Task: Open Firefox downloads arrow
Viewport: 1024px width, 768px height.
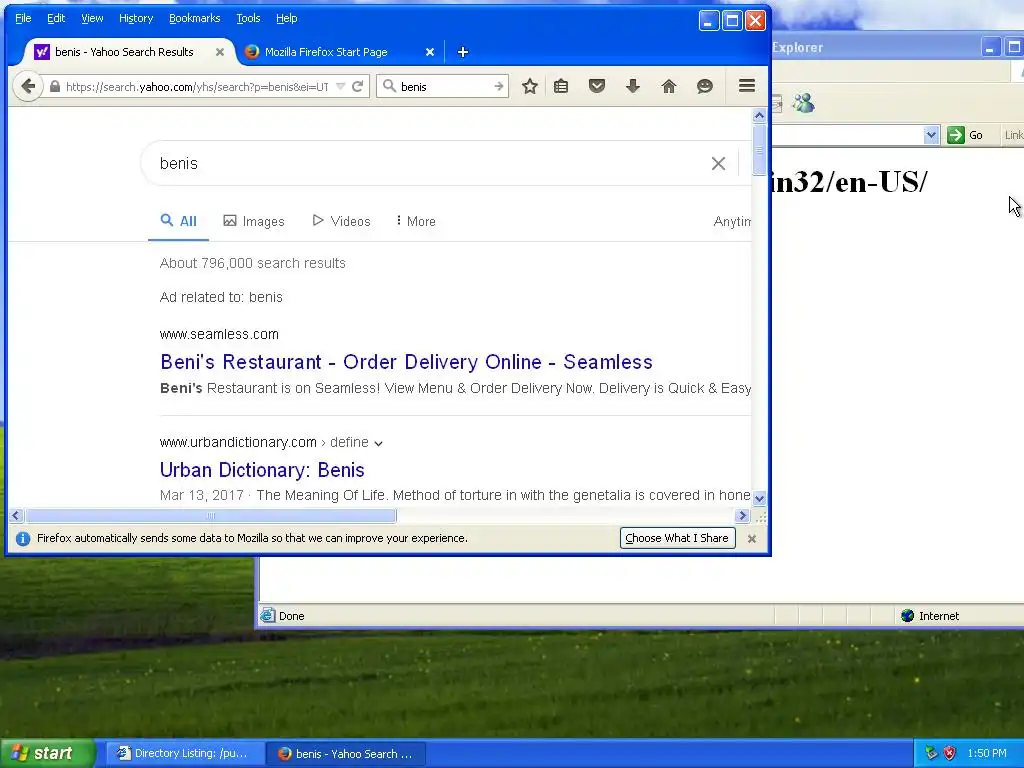Action: pos(633,86)
